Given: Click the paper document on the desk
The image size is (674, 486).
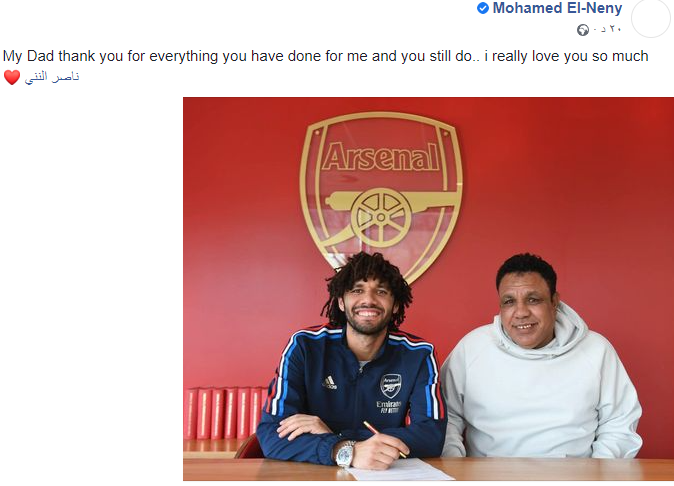Looking at the screenshot, I should pos(401,470).
